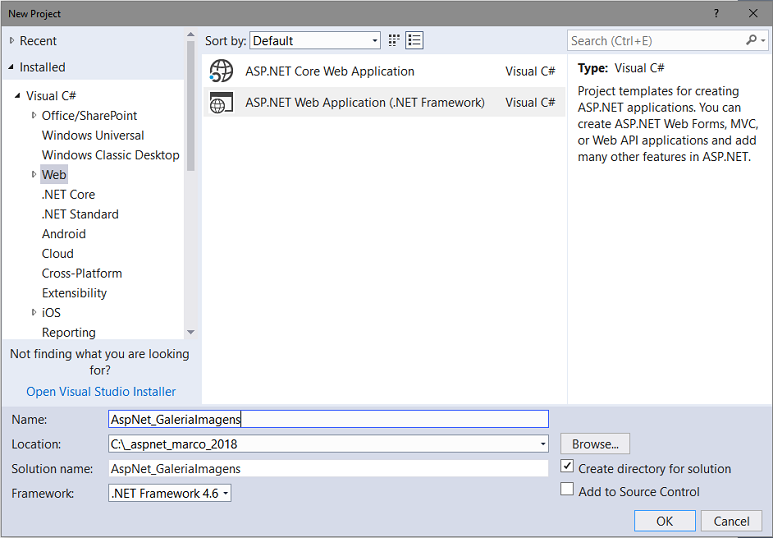Screen dimensions: 773x538
Task: Click the project Name text field
Action: click(x=328, y=419)
